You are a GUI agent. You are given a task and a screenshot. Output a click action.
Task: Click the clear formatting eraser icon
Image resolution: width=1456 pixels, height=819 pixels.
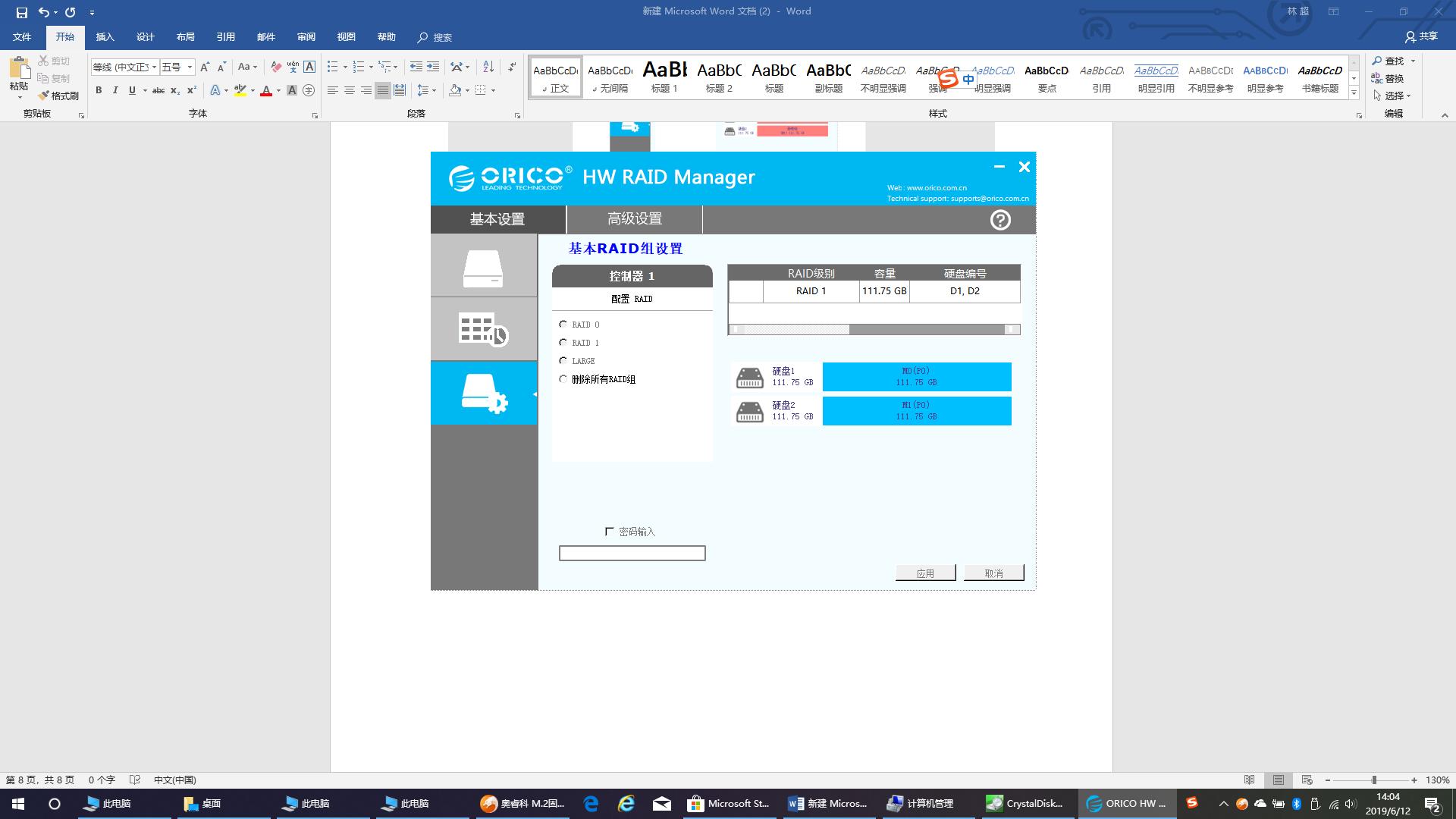pyautogui.click(x=276, y=67)
